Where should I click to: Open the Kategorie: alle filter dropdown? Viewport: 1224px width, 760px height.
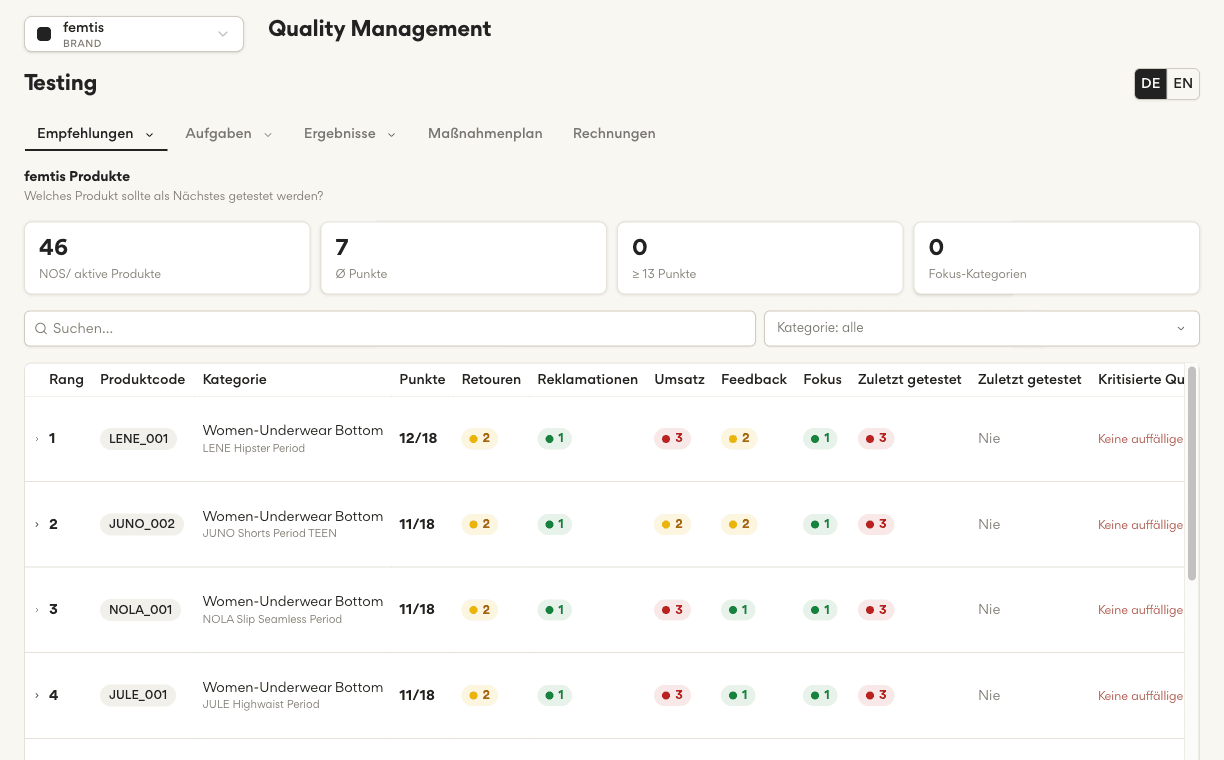pyautogui.click(x=981, y=328)
